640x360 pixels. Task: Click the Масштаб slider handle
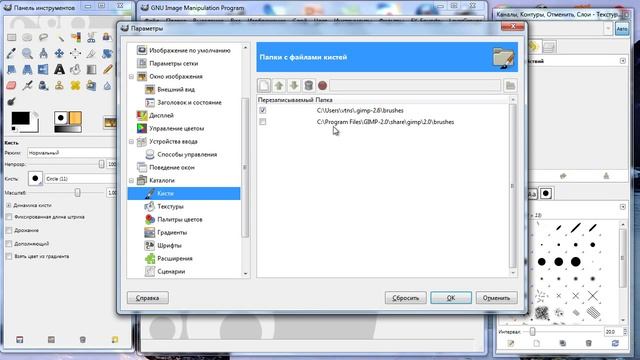(78, 193)
